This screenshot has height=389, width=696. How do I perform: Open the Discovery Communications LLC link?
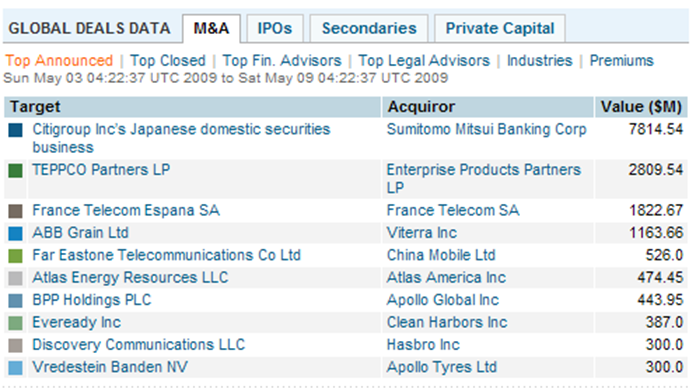(x=138, y=345)
